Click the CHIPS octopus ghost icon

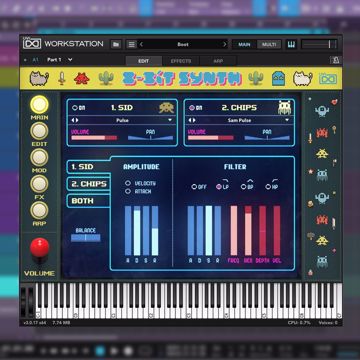284,108
